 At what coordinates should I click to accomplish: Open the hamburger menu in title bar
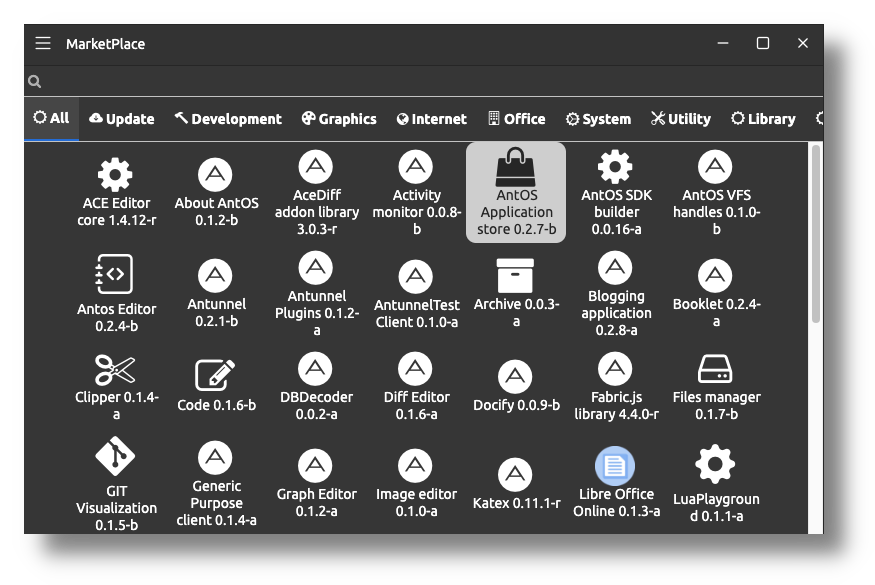pyautogui.click(x=42, y=43)
